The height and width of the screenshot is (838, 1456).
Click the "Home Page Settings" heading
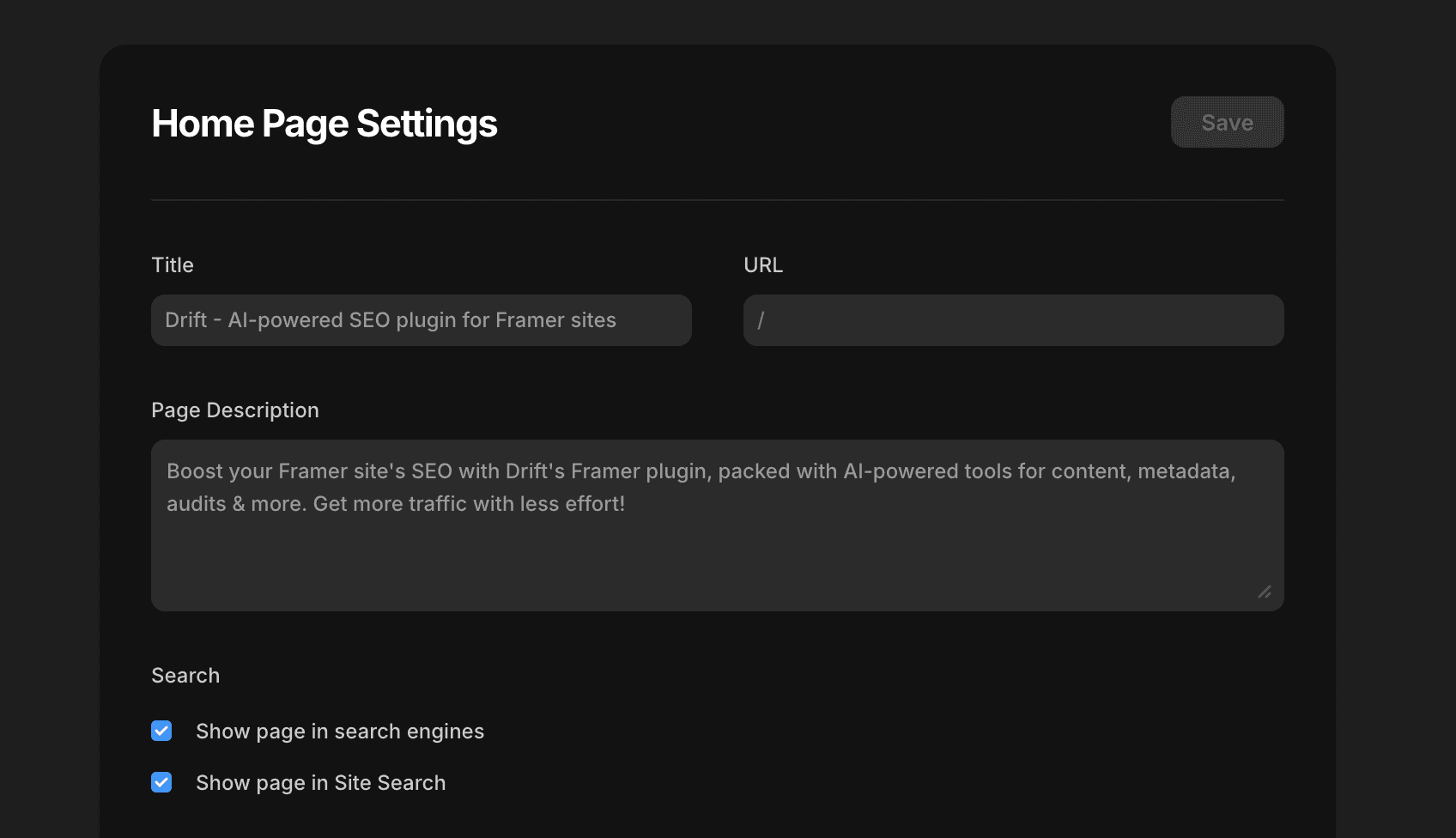325,123
